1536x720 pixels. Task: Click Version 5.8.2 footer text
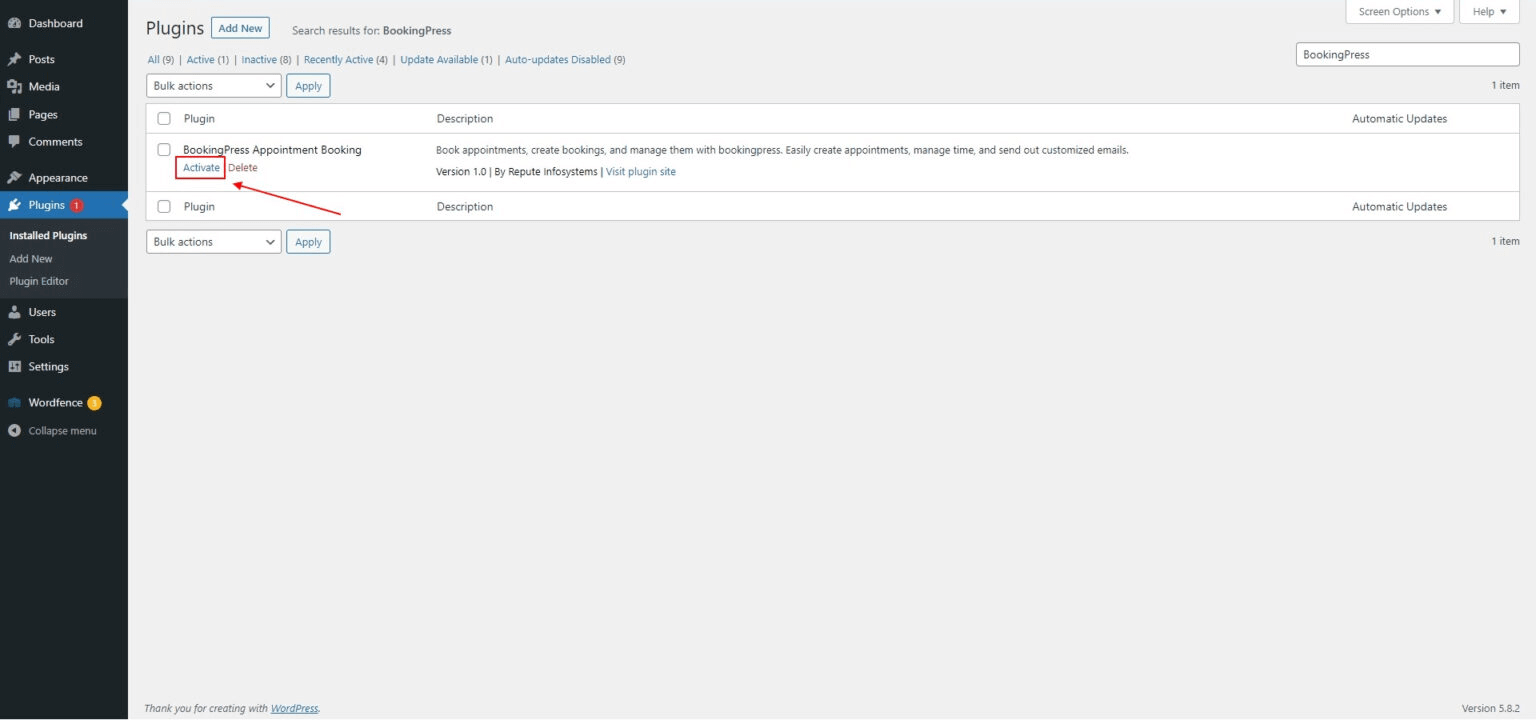click(x=1491, y=708)
